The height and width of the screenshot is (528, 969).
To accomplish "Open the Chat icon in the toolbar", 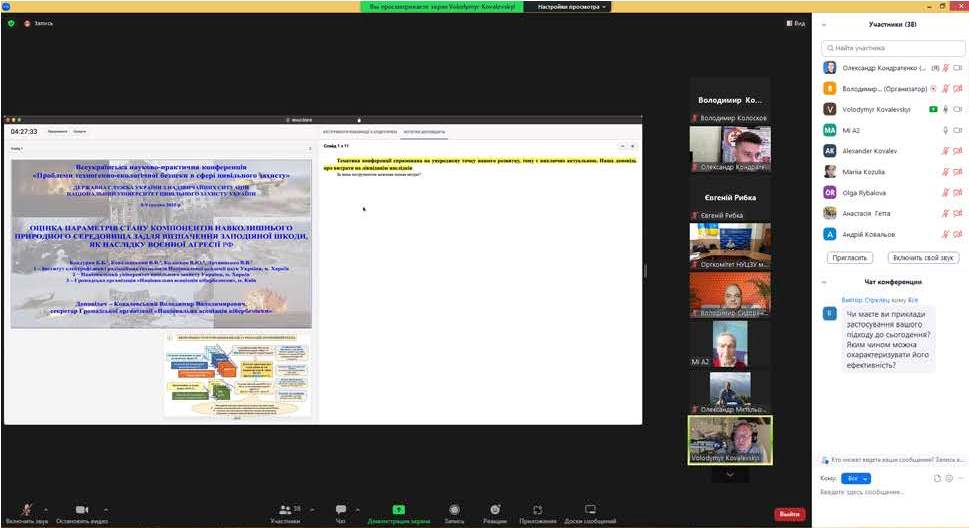I will point(341,510).
